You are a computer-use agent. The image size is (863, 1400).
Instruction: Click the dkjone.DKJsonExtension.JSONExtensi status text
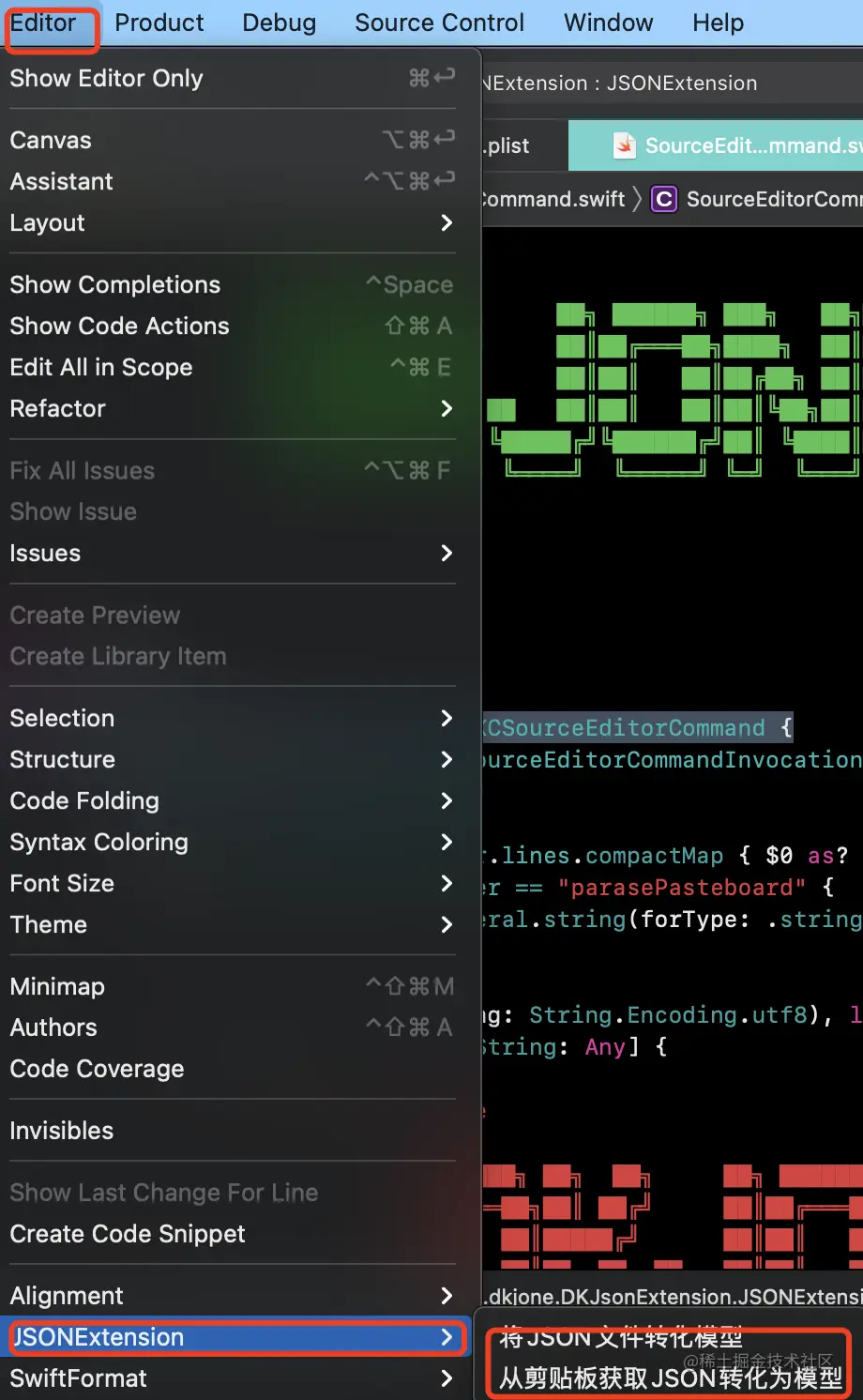pos(674,1297)
